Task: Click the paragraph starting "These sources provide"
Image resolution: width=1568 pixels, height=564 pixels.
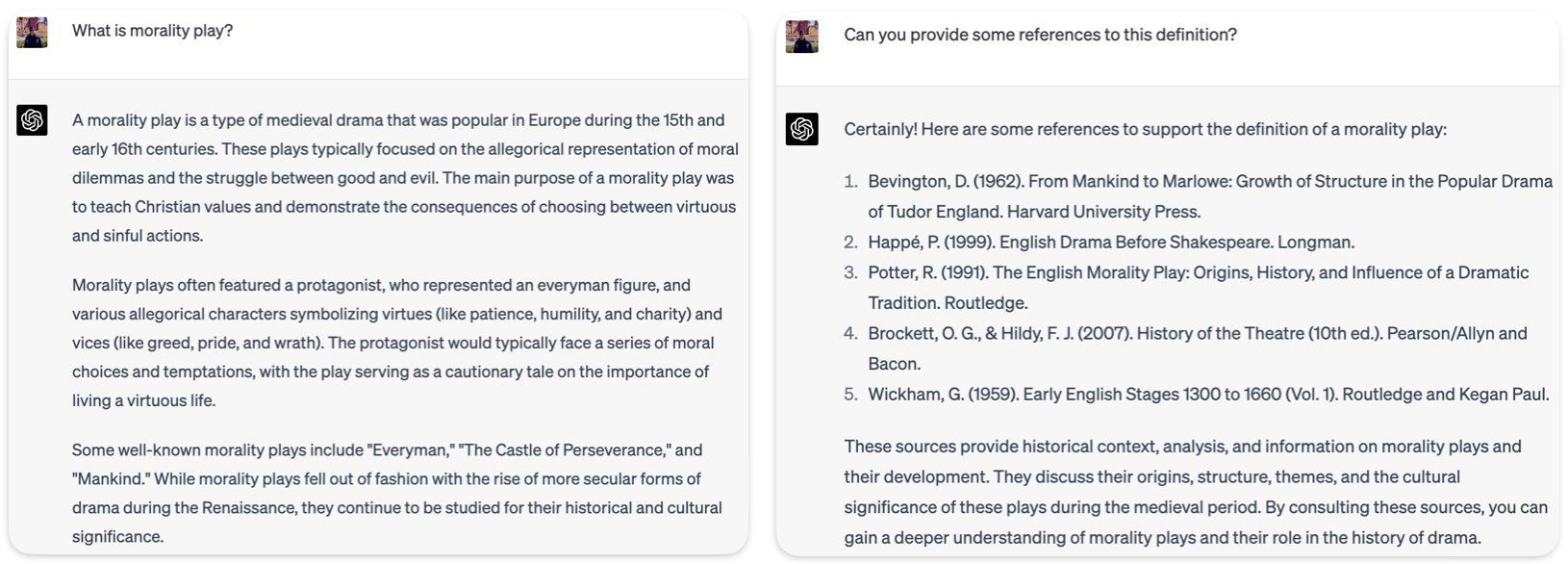Action: 1196,492
